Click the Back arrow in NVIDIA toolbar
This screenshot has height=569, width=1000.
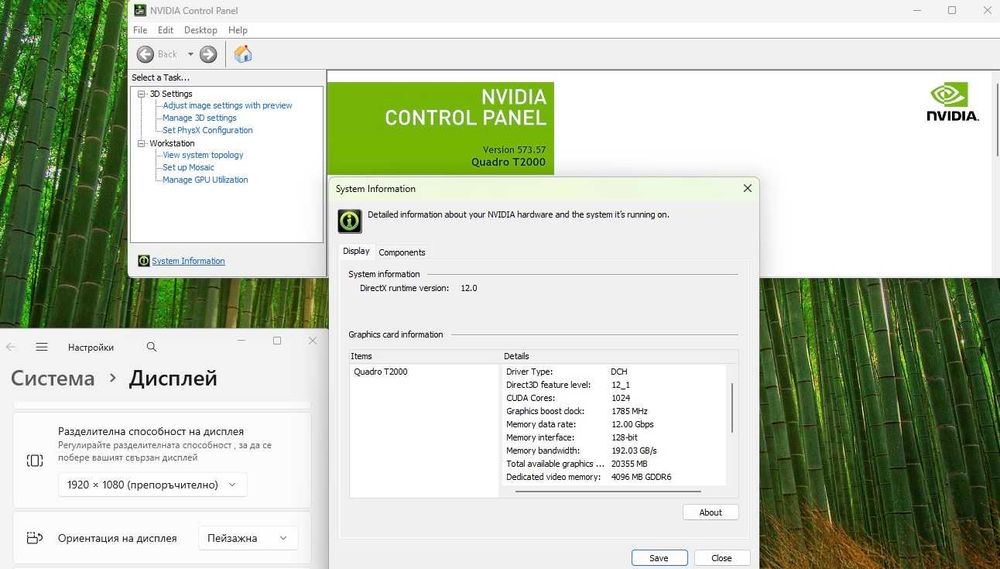[145, 54]
